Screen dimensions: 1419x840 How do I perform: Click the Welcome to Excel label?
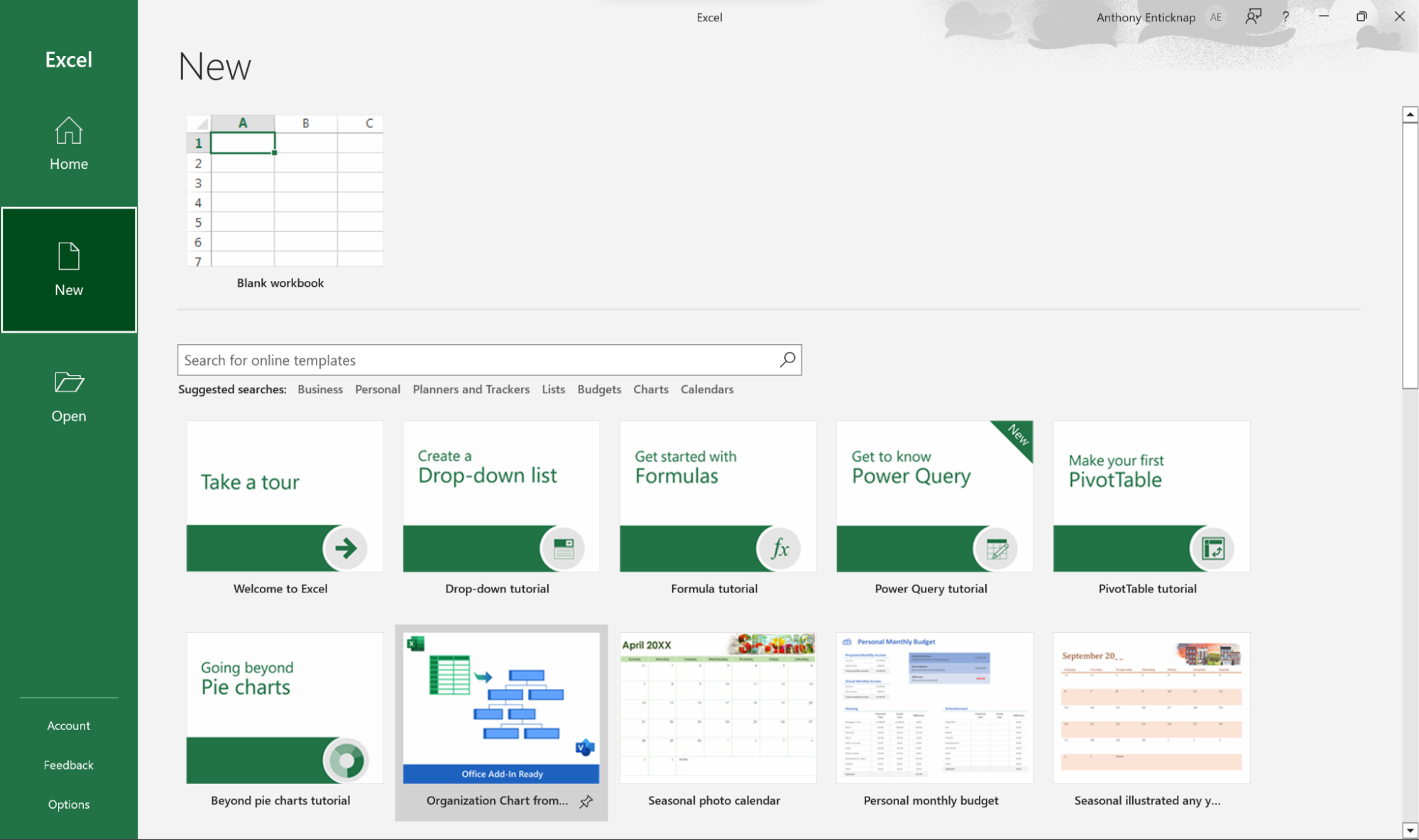pyautogui.click(x=280, y=588)
